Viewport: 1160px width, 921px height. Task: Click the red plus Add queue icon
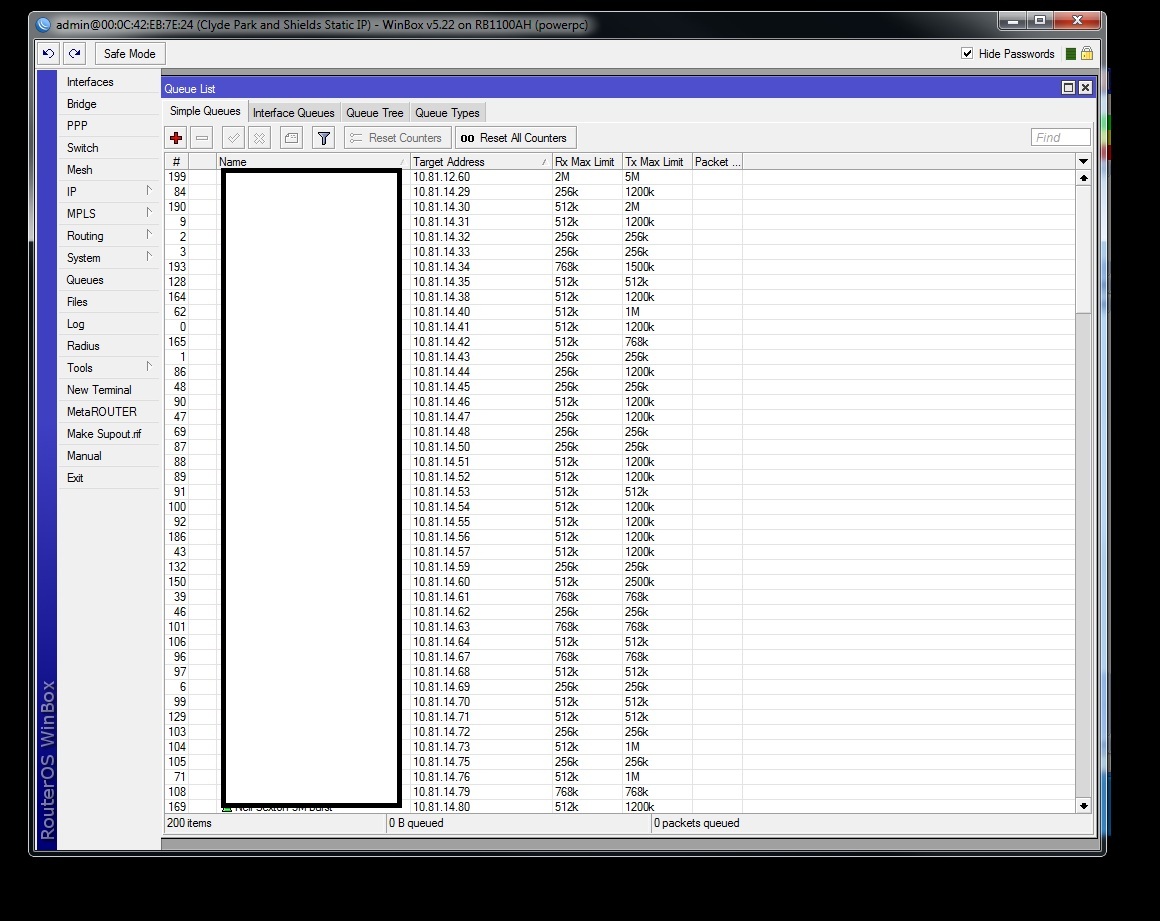point(176,138)
